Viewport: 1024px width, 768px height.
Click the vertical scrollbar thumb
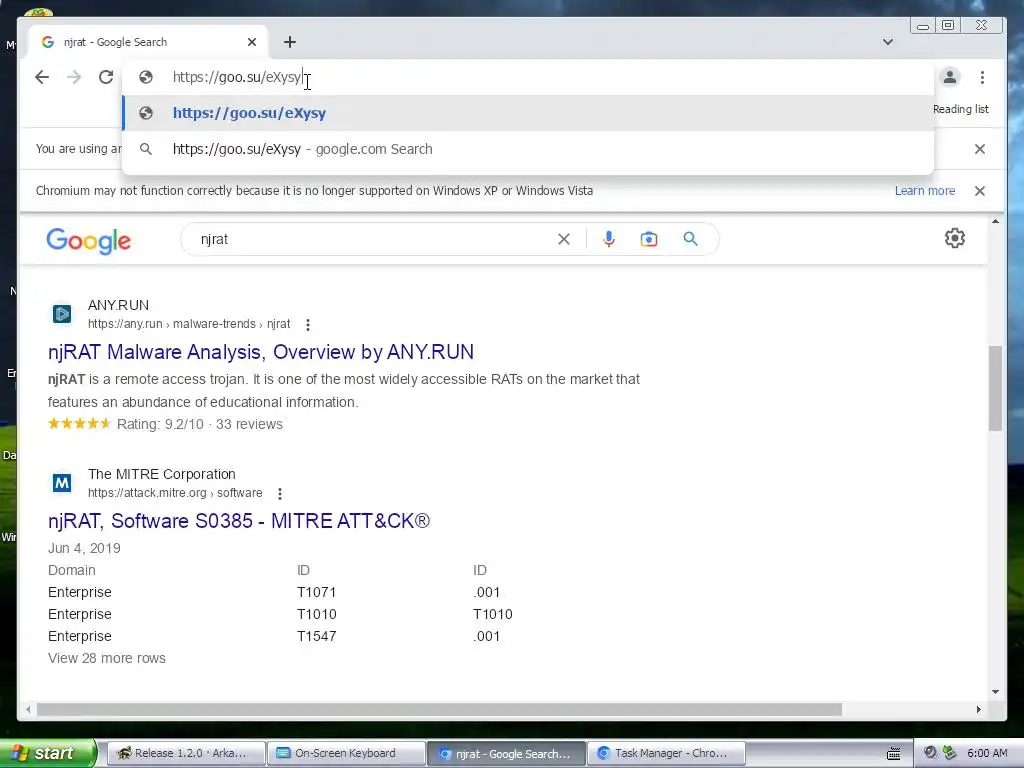click(x=995, y=388)
